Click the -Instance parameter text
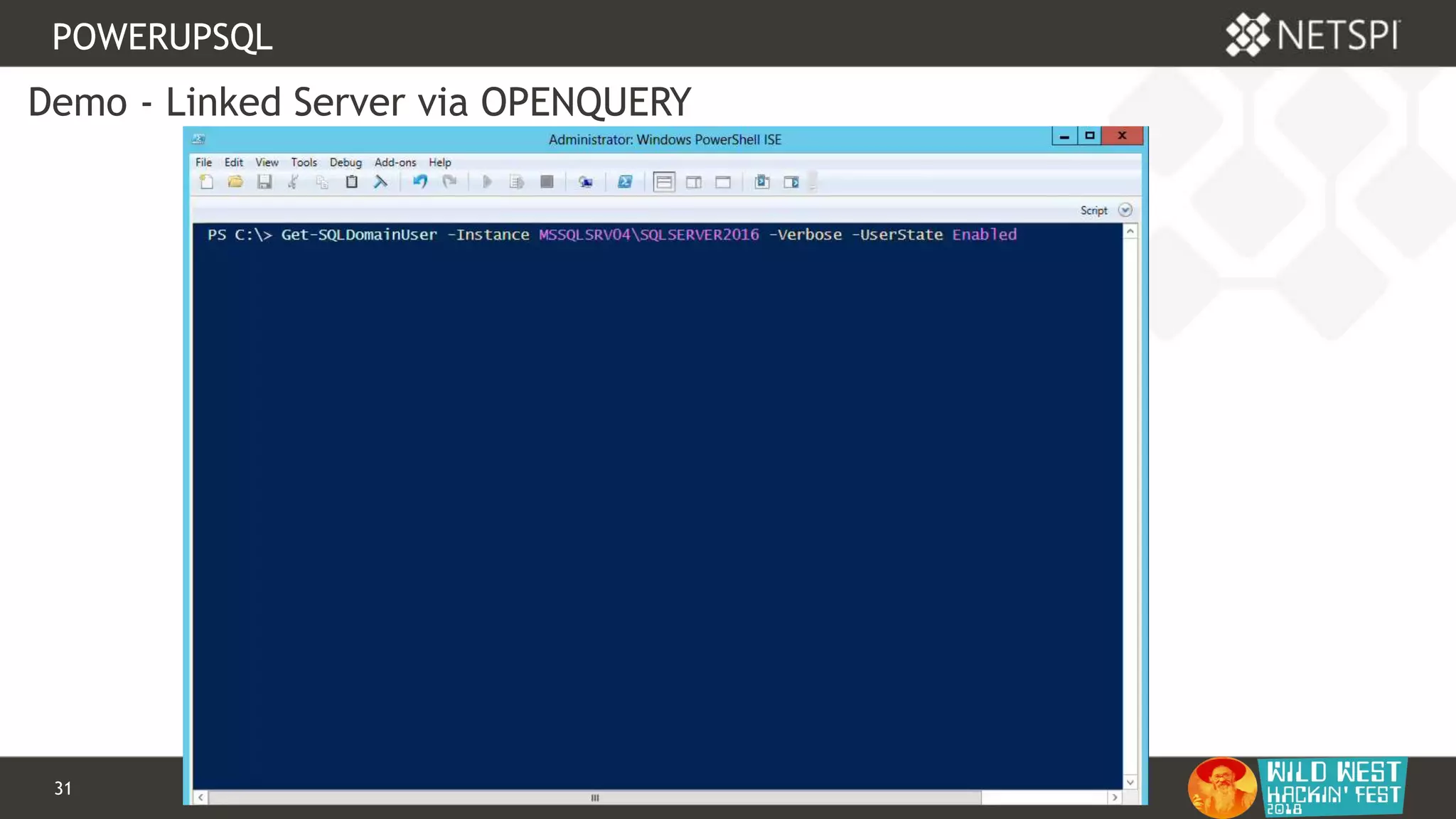Image resolution: width=1456 pixels, height=819 pixels. point(488,235)
